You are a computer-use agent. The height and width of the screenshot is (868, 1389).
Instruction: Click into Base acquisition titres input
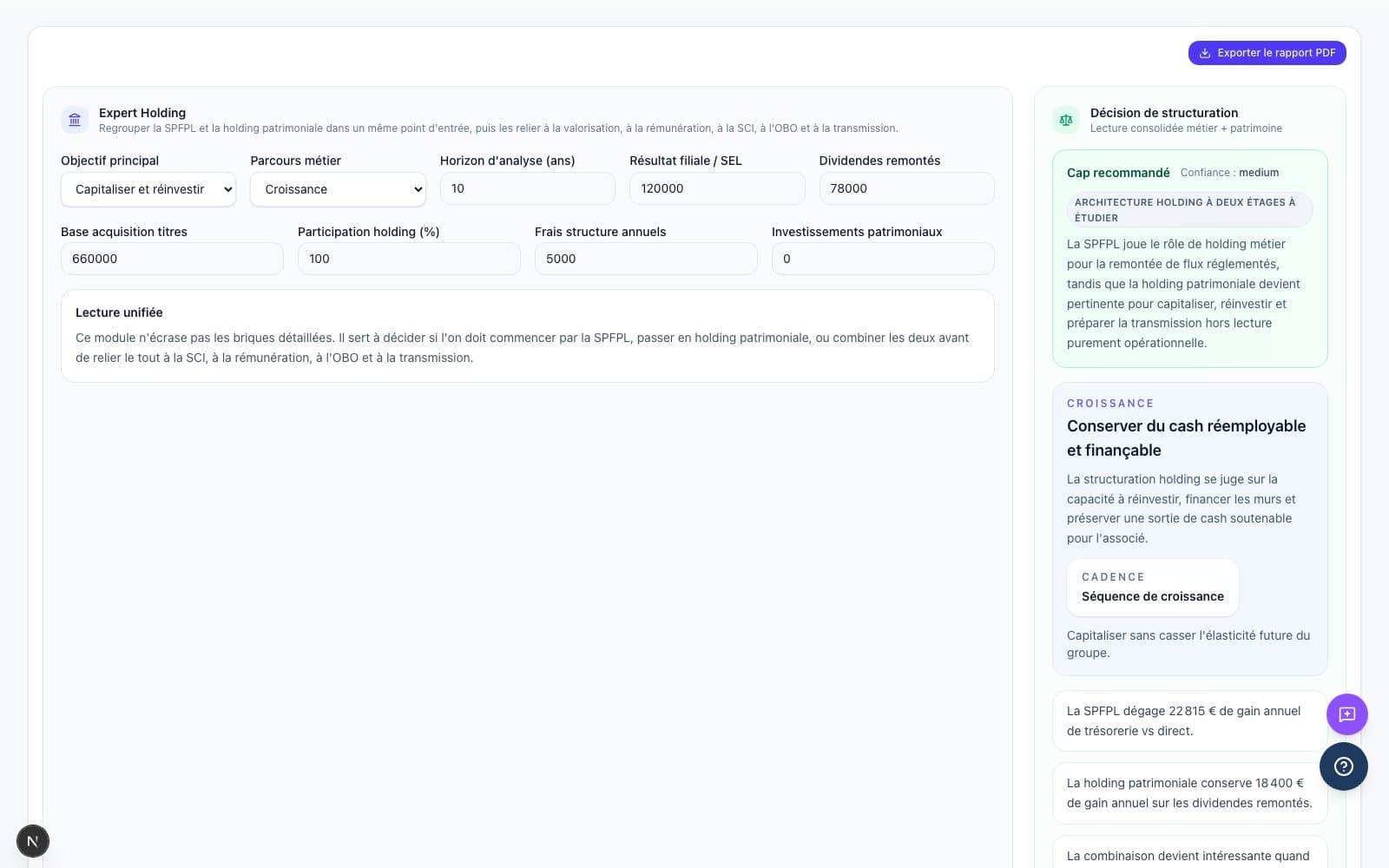point(172,259)
